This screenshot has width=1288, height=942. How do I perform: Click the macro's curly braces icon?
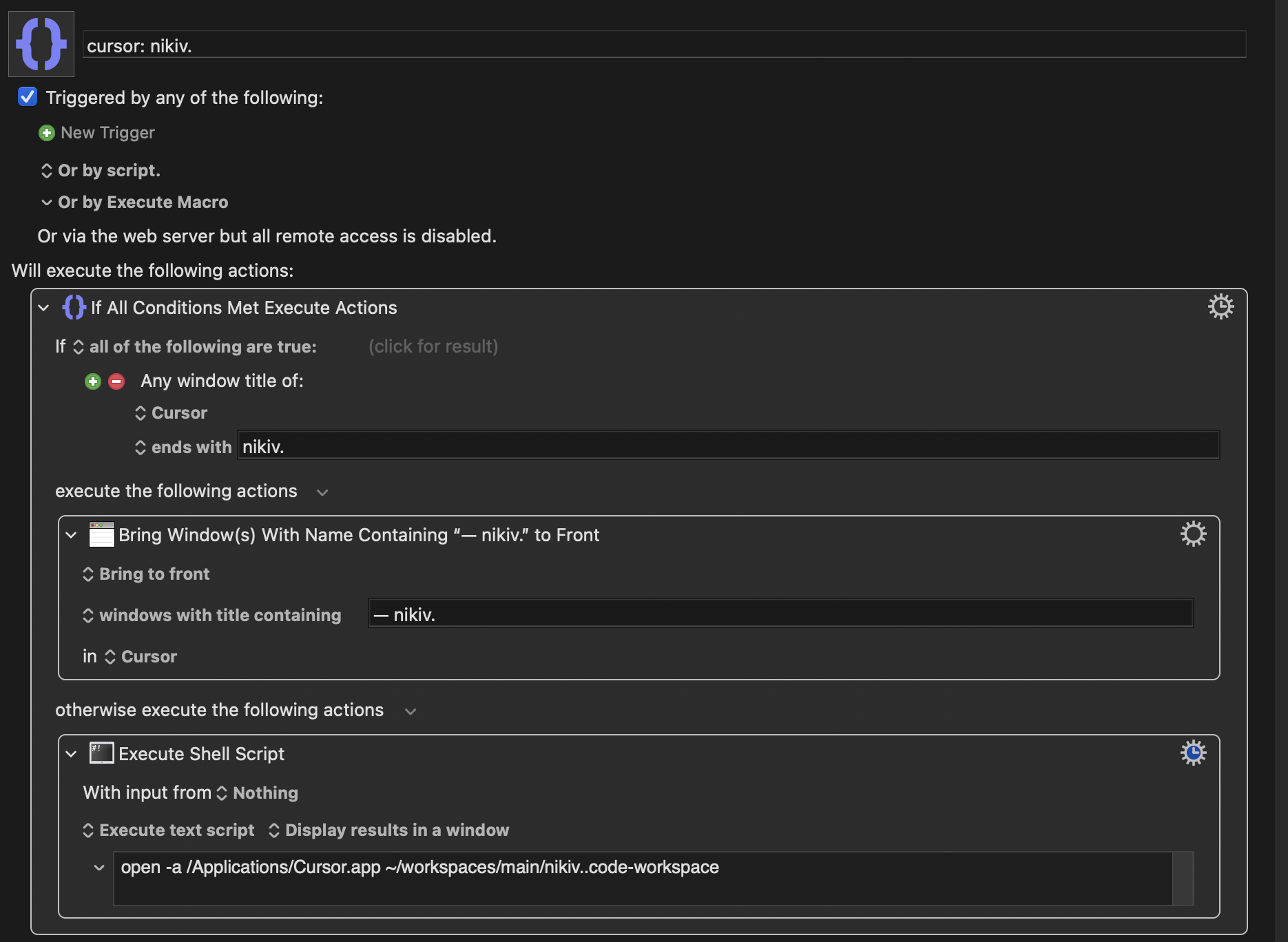tap(41, 44)
